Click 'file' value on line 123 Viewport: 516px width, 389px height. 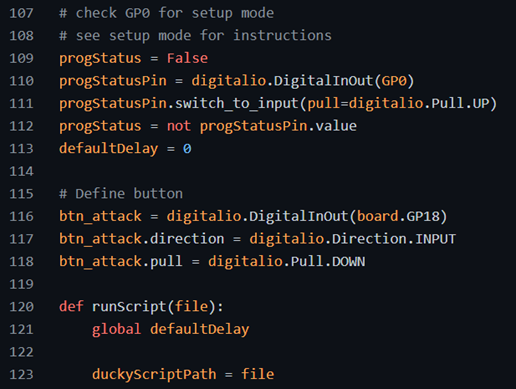click(x=258, y=375)
